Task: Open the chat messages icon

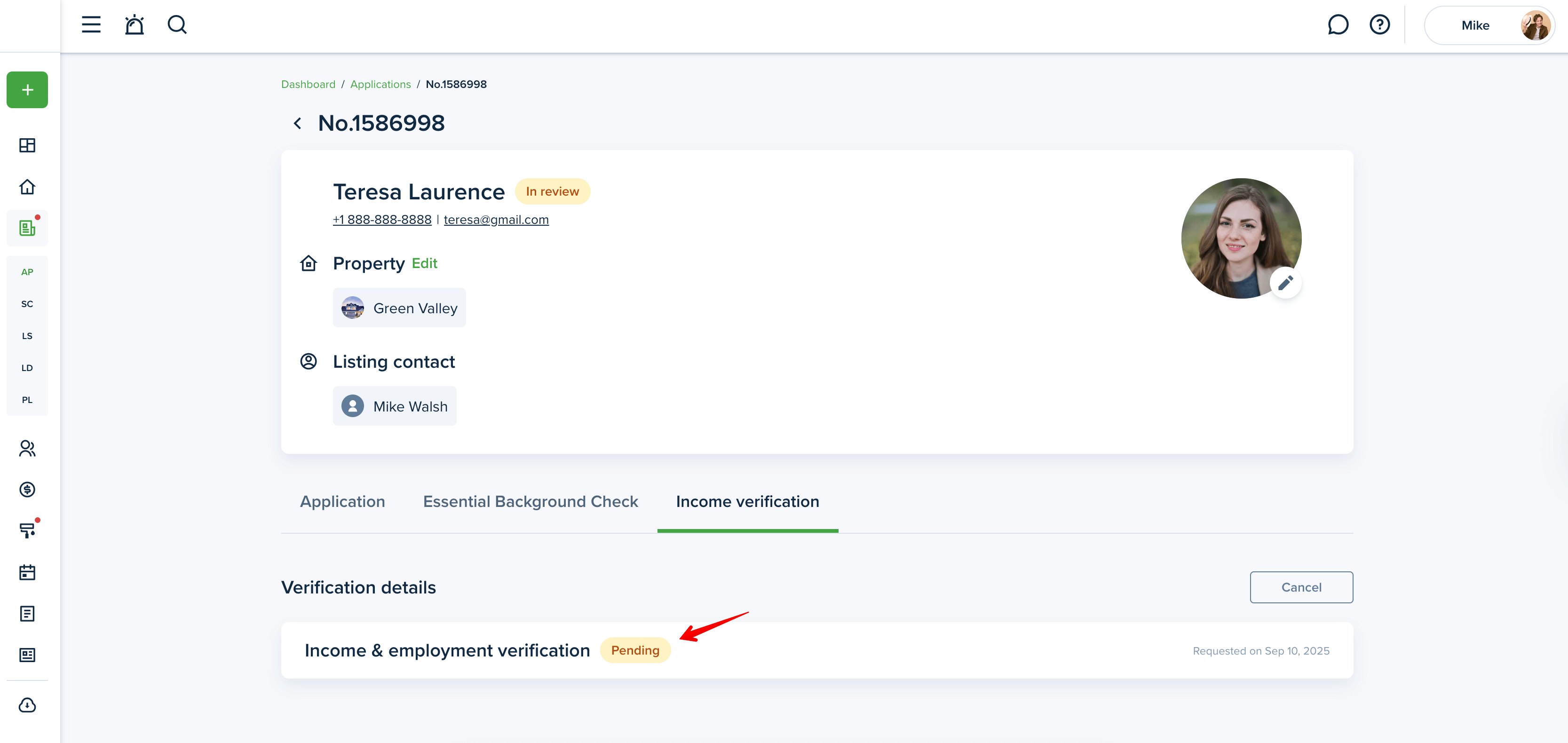Action: tap(1338, 25)
